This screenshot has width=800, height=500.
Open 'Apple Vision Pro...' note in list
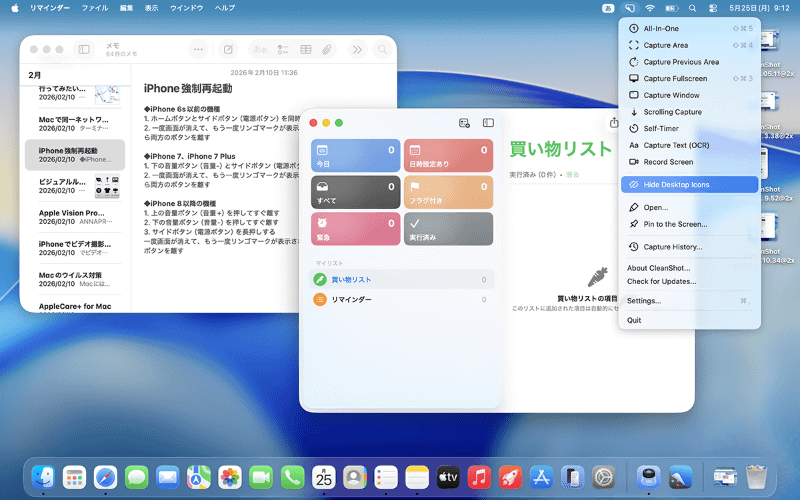coord(74,217)
